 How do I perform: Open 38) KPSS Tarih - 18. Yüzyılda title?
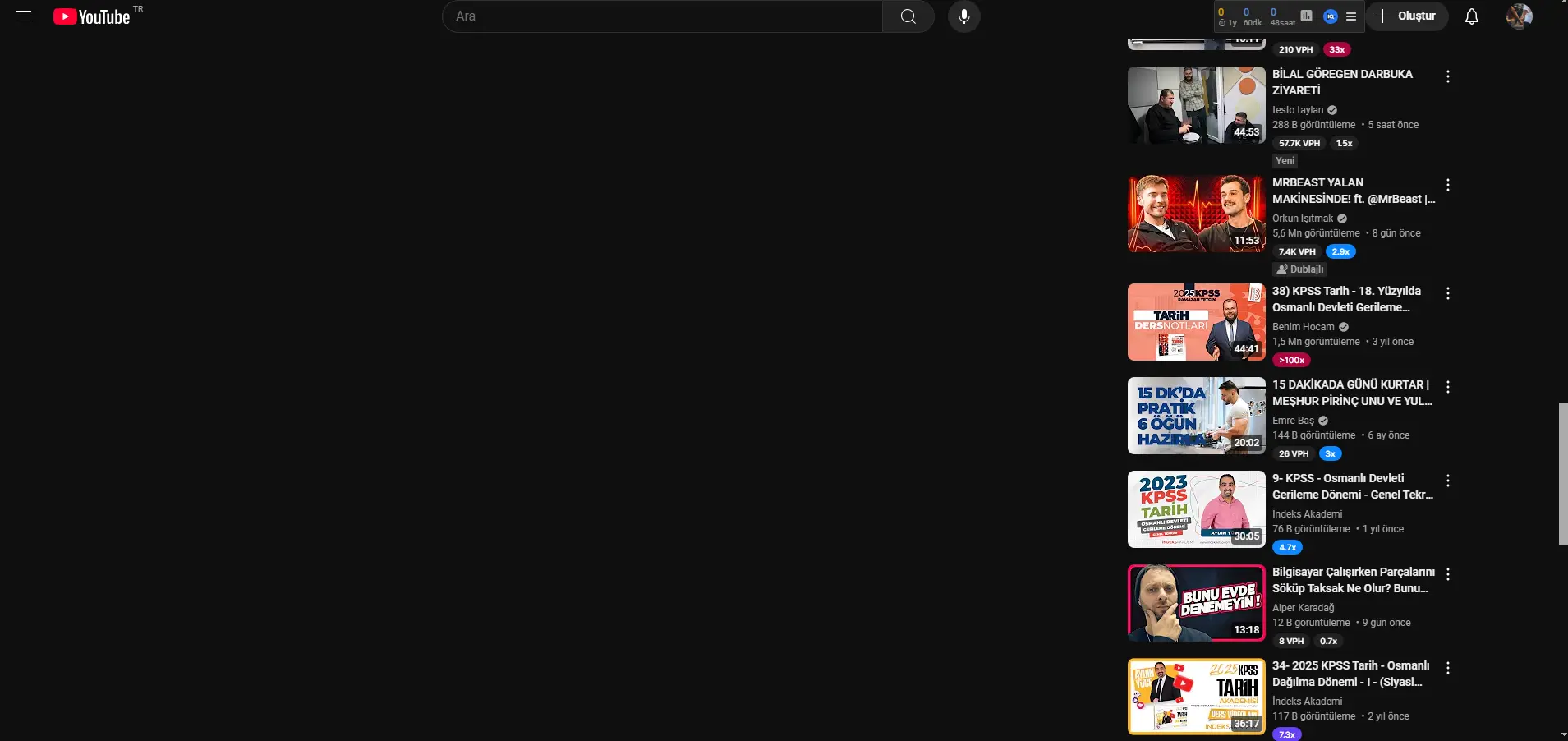1346,299
